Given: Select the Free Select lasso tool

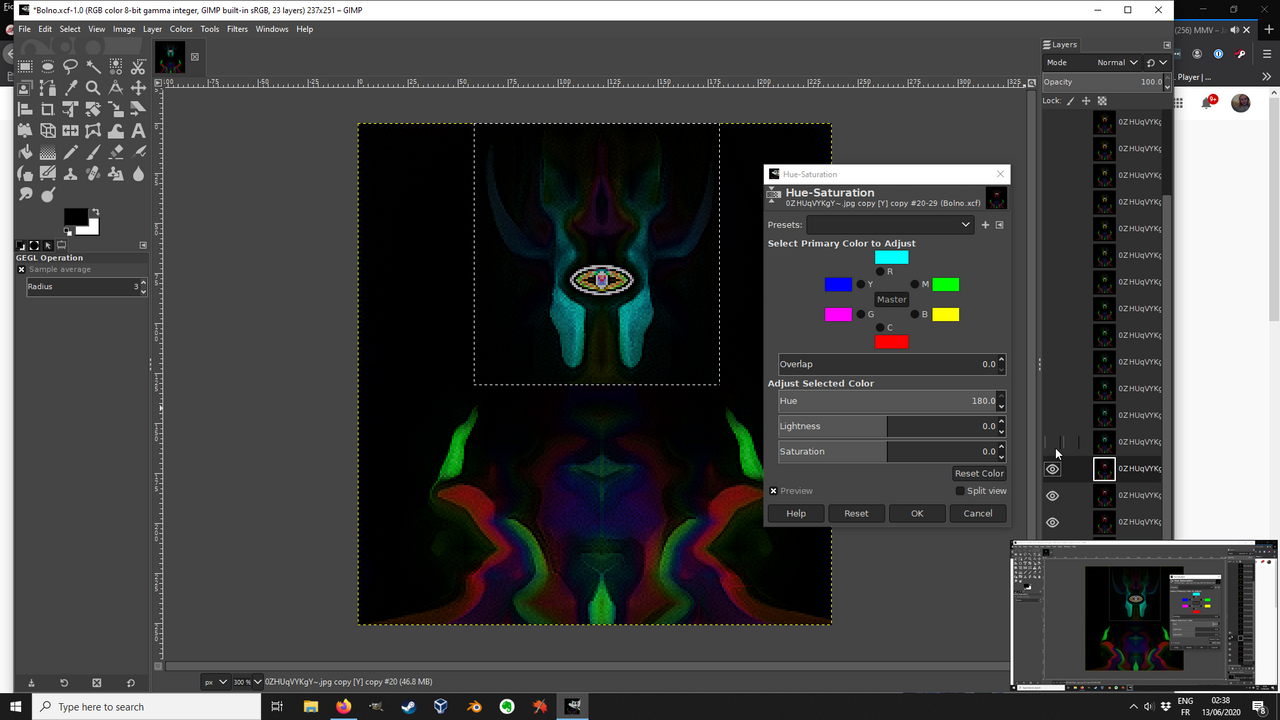Looking at the screenshot, I should pos(70,66).
